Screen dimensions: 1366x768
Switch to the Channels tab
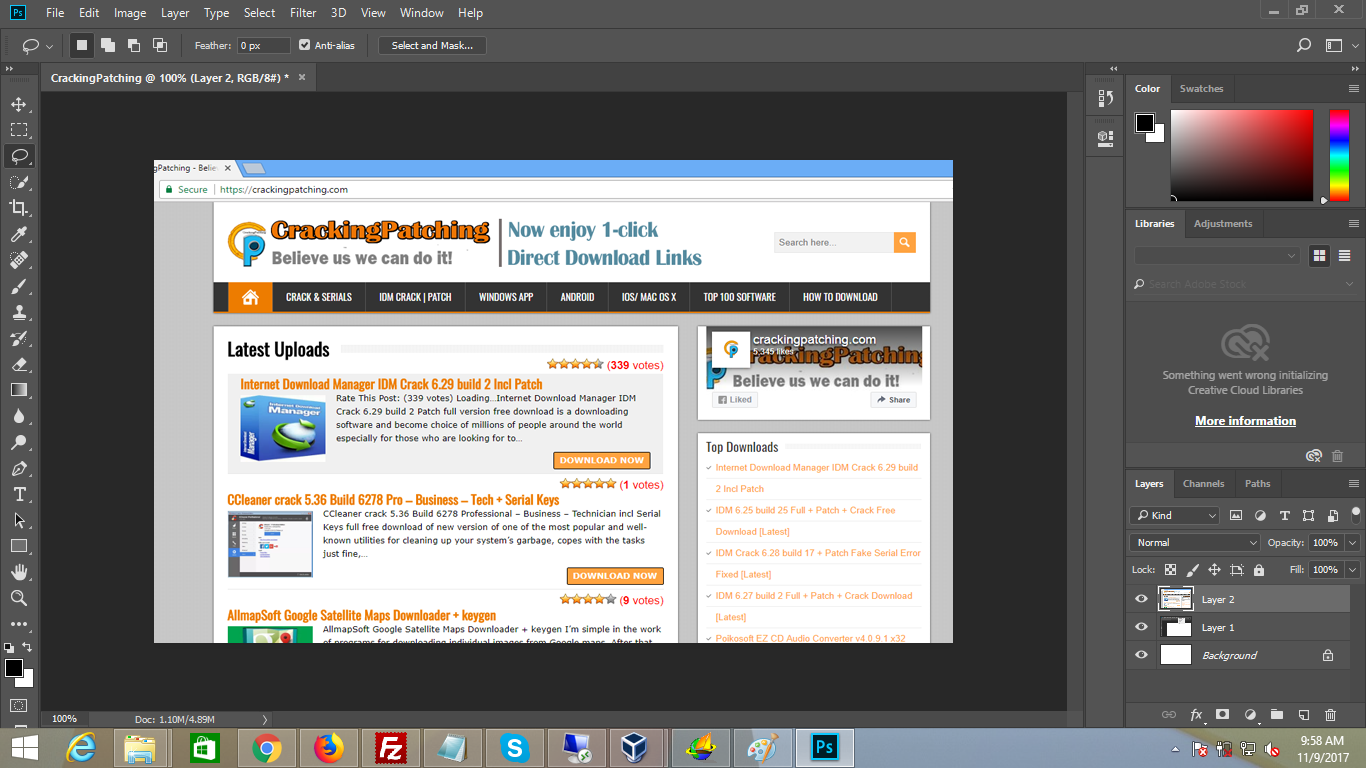tap(1203, 483)
